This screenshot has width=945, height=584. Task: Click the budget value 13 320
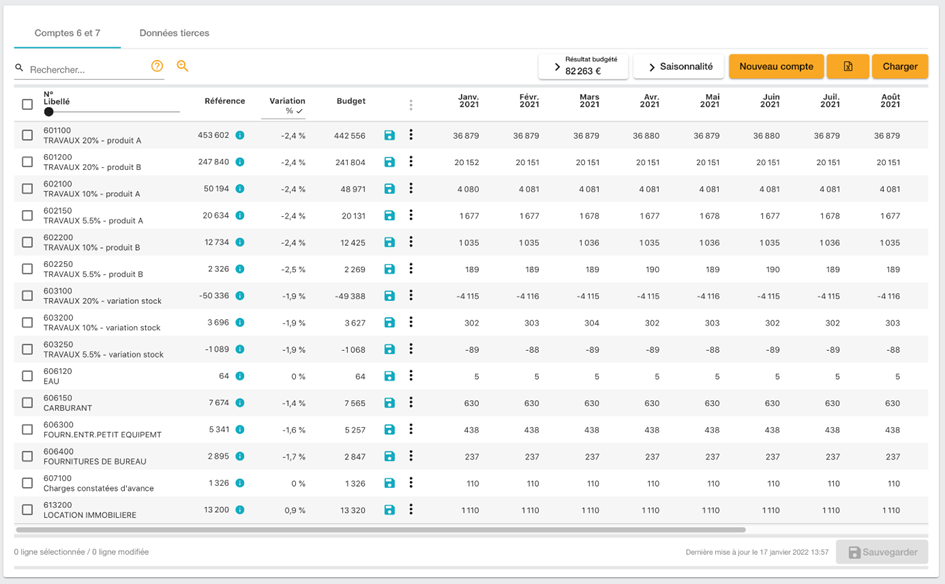tap(353, 510)
